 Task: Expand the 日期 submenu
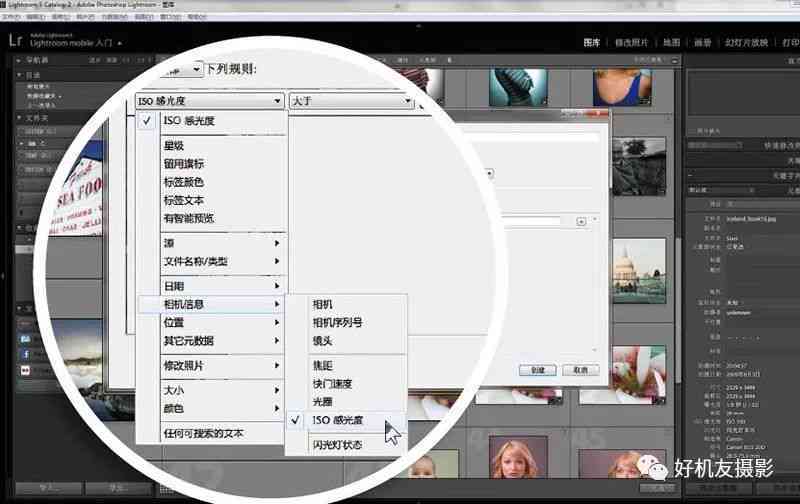(x=223, y=286)
